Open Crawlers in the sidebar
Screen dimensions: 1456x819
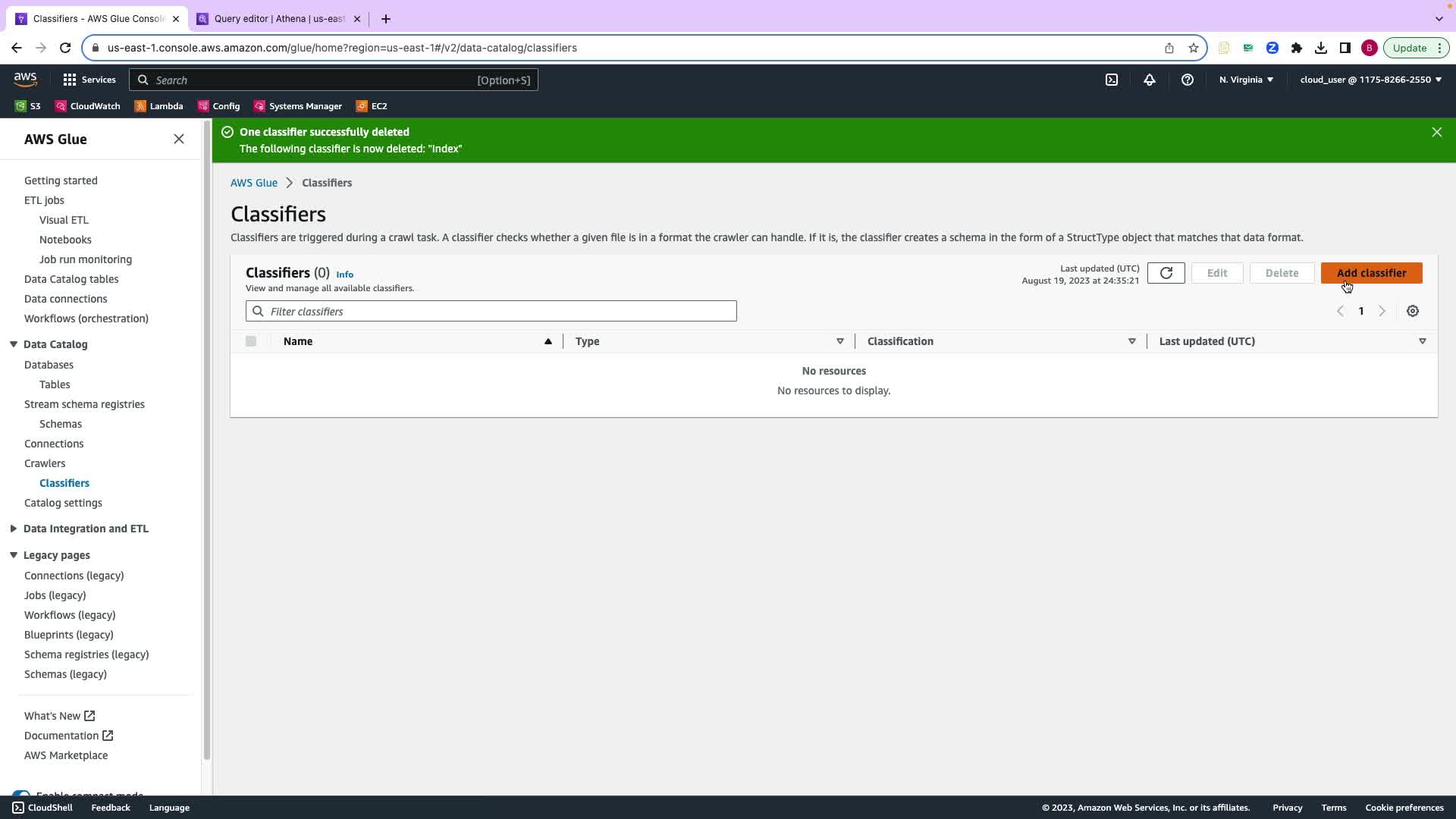click(x=45, y=463)
